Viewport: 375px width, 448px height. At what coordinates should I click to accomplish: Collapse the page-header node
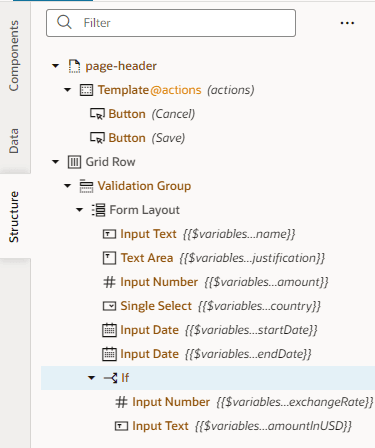pos(56,66)
